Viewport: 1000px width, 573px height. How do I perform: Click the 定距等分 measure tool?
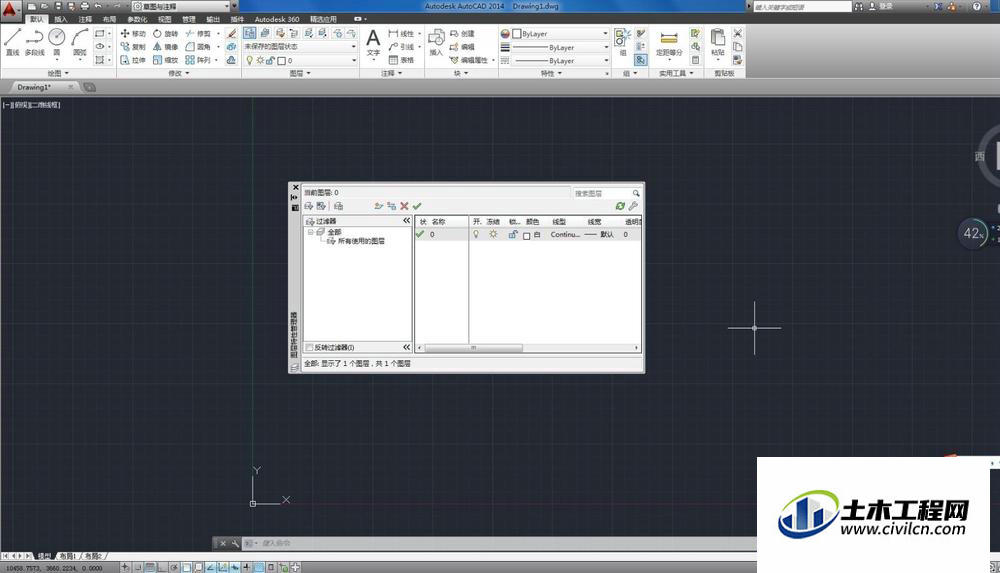pyautogui.click(x=669, y=43)
